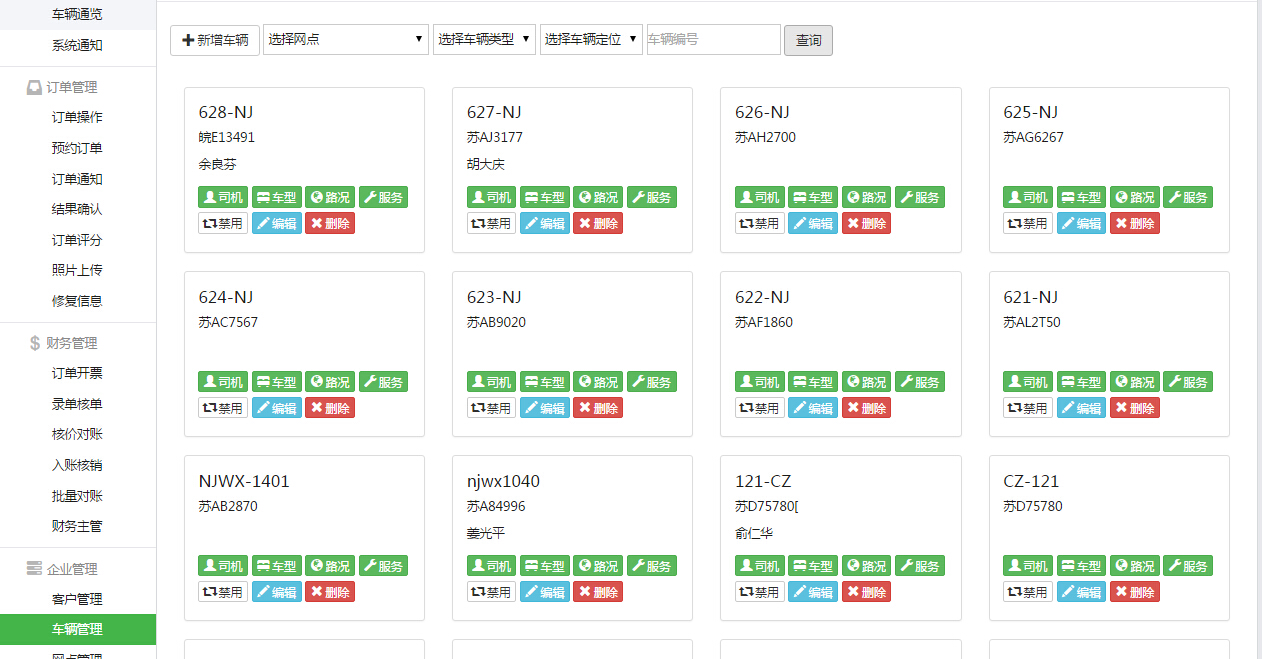Open 服务 for vehicle 625-NJ

tap(1187, 198)
